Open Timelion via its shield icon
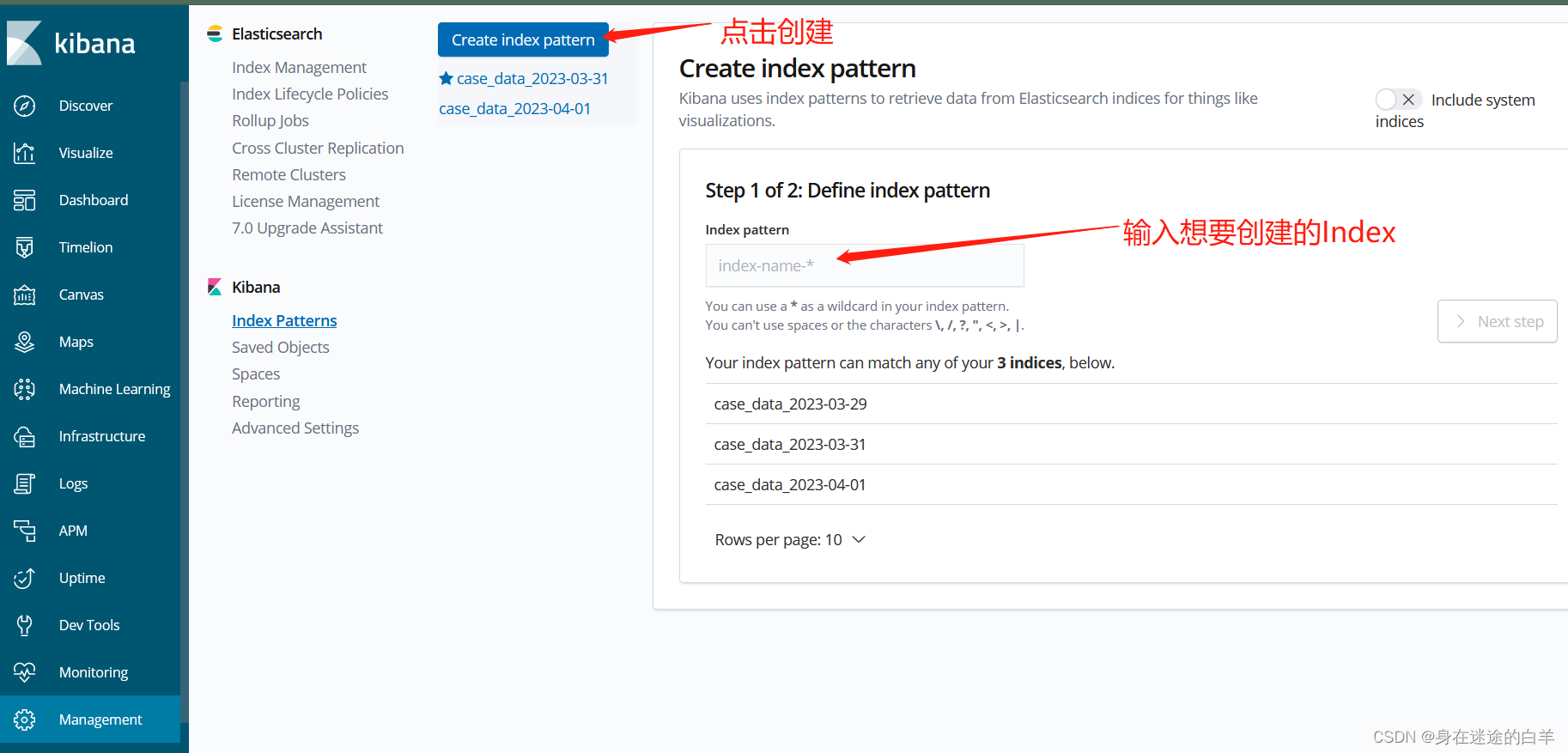This screenshot has width=1568, height=753. [x=25, y=247]
